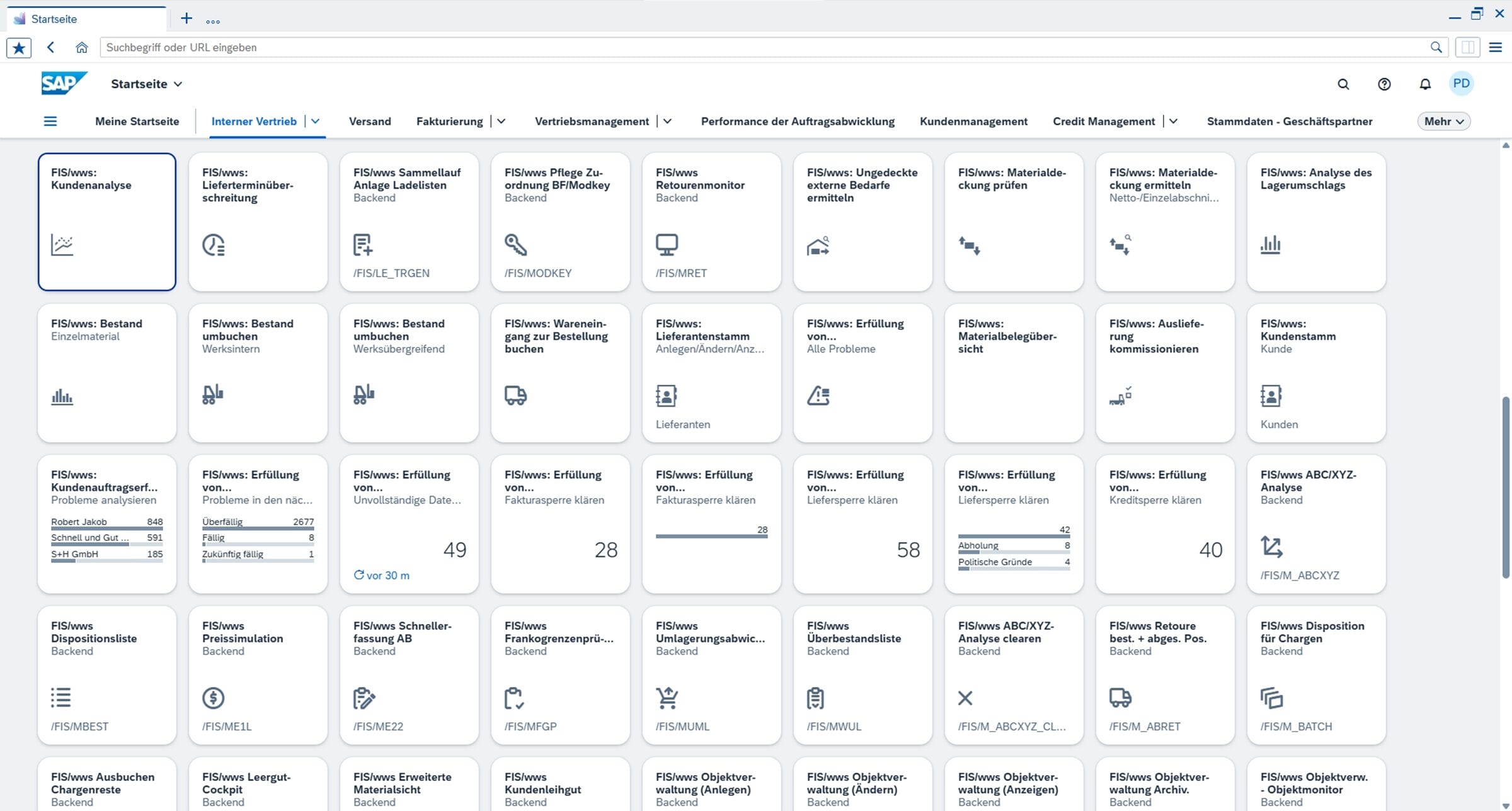This screenshot has height=811, width=1512.
Task: Click the number 40 on Kreditsperre klären tile
Action: coord(1210,550)
